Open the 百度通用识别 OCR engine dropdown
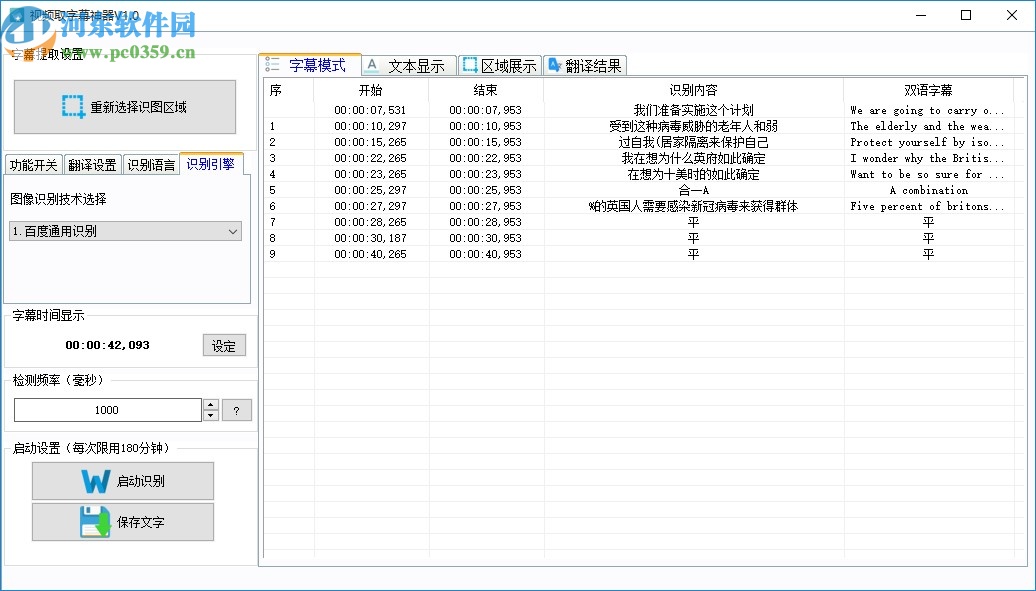Image resolution: width=1036 pixels, height=591 pixels. click(234, 231)
